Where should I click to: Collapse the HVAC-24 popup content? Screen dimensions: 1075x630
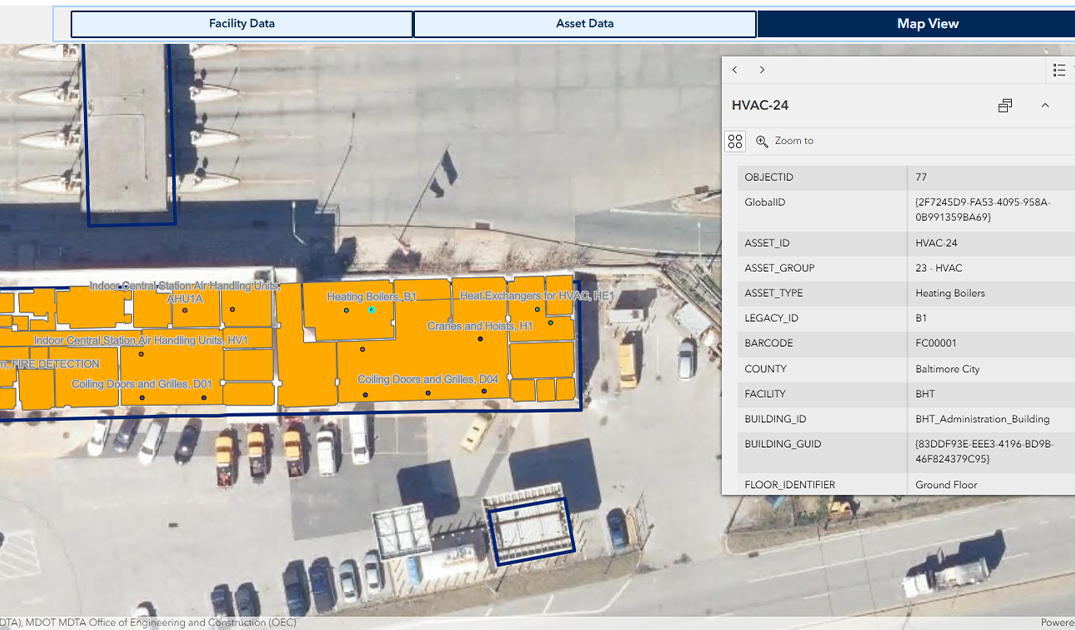(x=1045, y=106)
